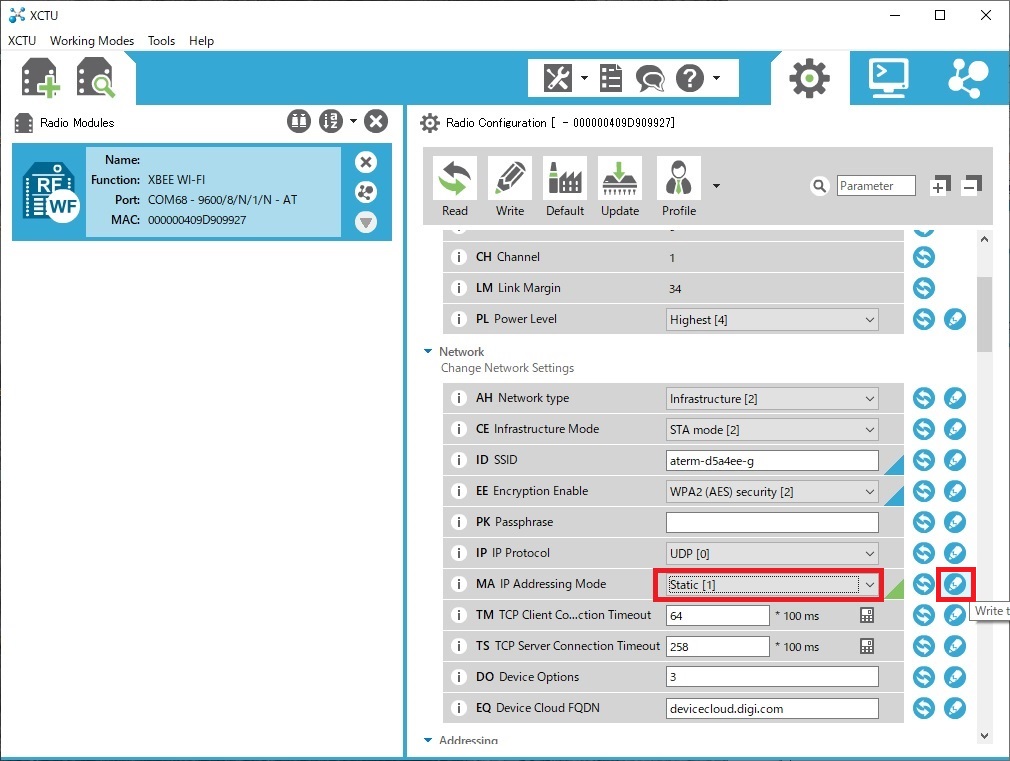Click the Update firmware icon
Viewport: 1010px width, 761px height.
tap(620, 187)
